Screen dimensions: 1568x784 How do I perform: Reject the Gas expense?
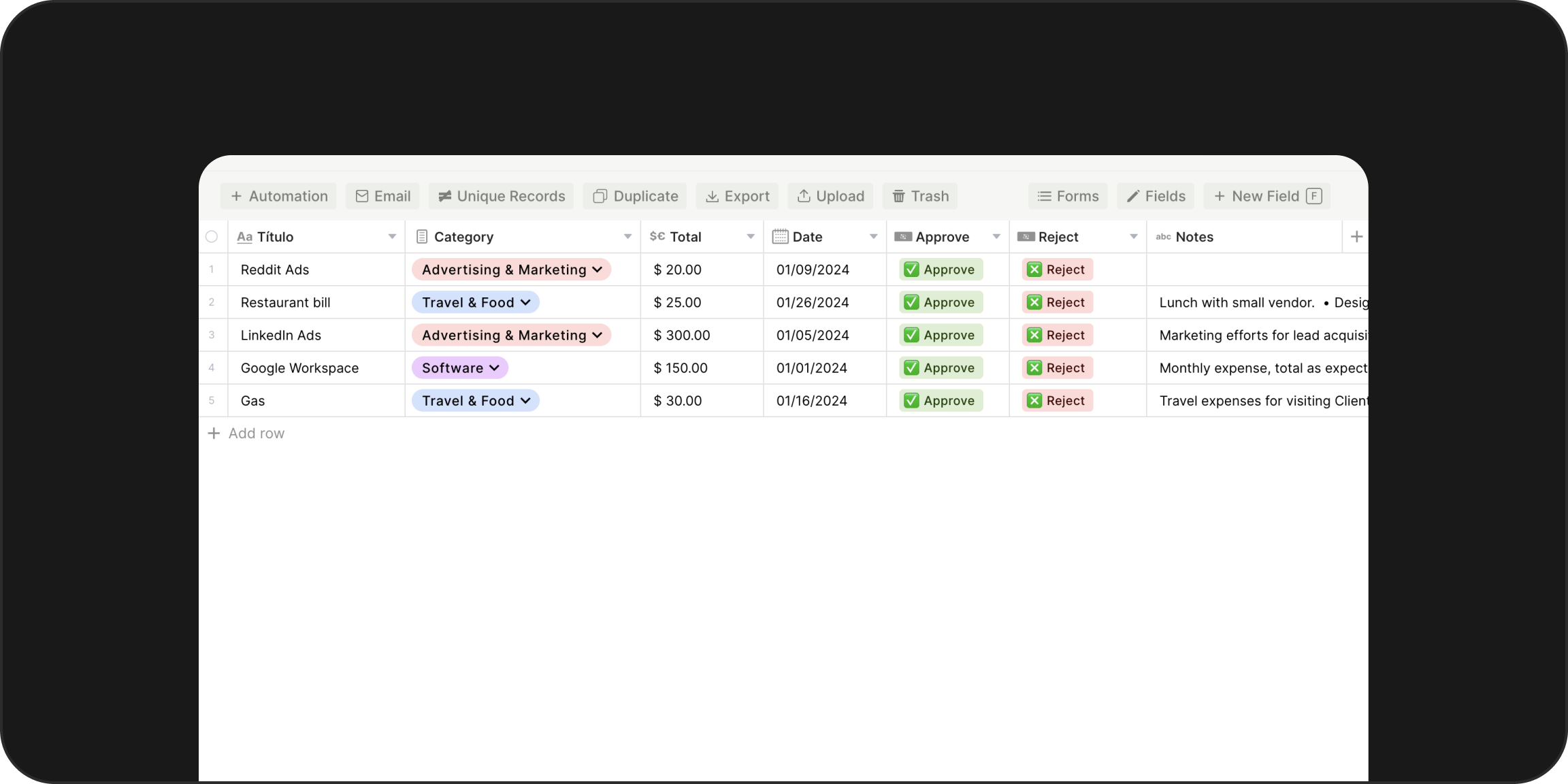[x=1057, y=401]
